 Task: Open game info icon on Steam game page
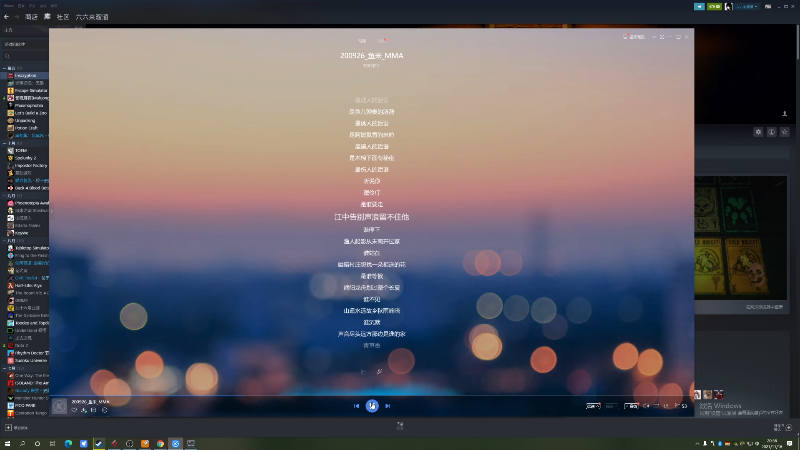click(771, 132)
